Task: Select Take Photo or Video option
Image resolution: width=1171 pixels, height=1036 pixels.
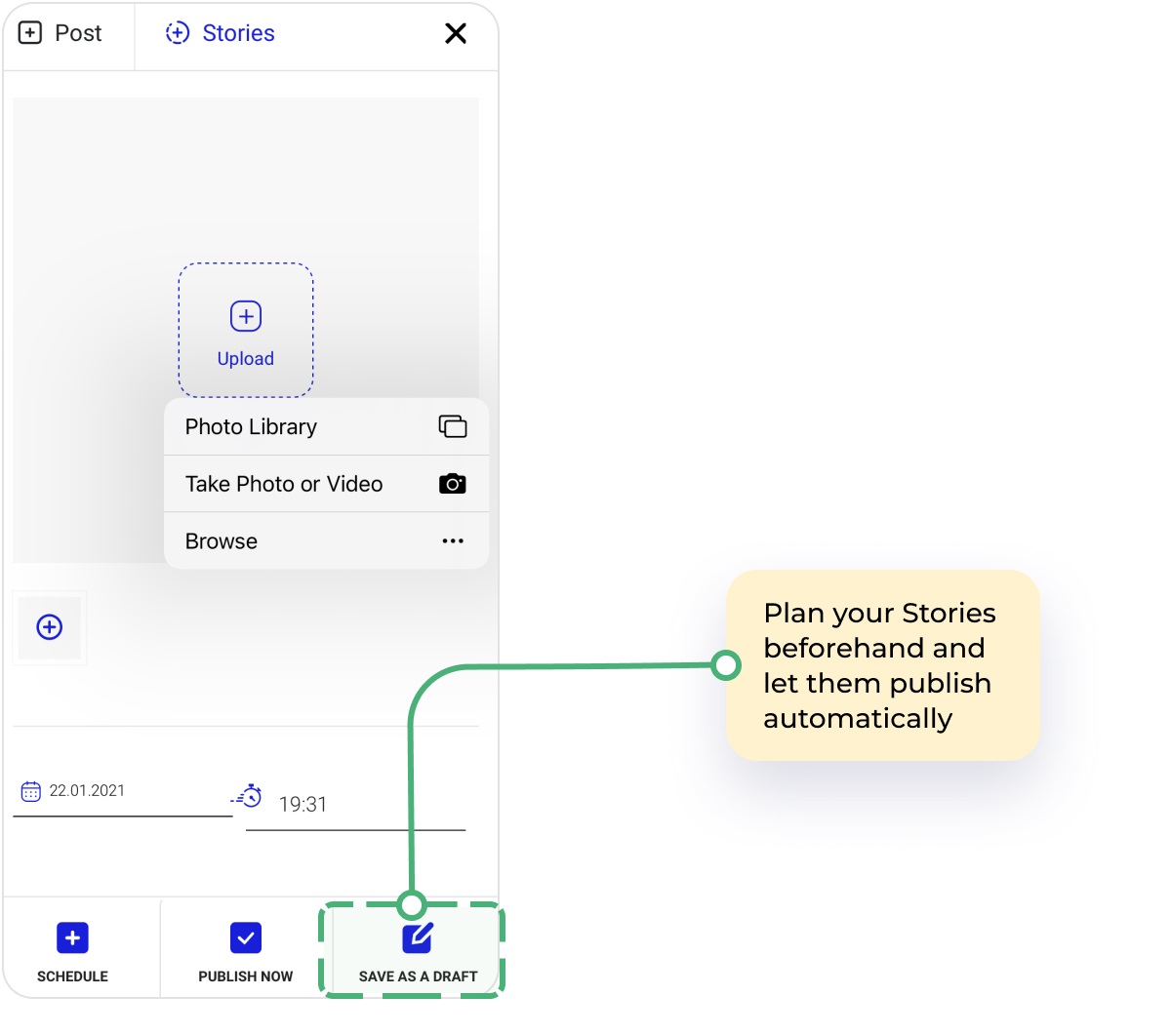Action: click(326, 484)
